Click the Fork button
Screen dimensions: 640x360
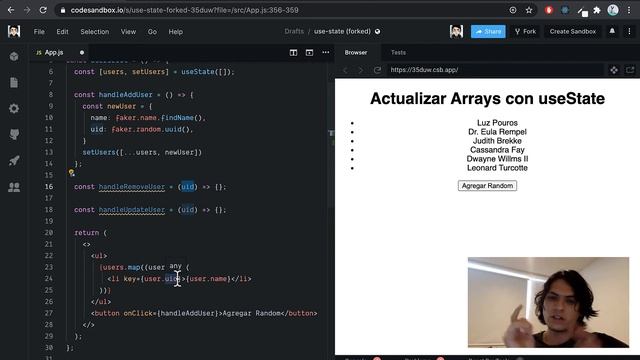click(x=525, y=31)
